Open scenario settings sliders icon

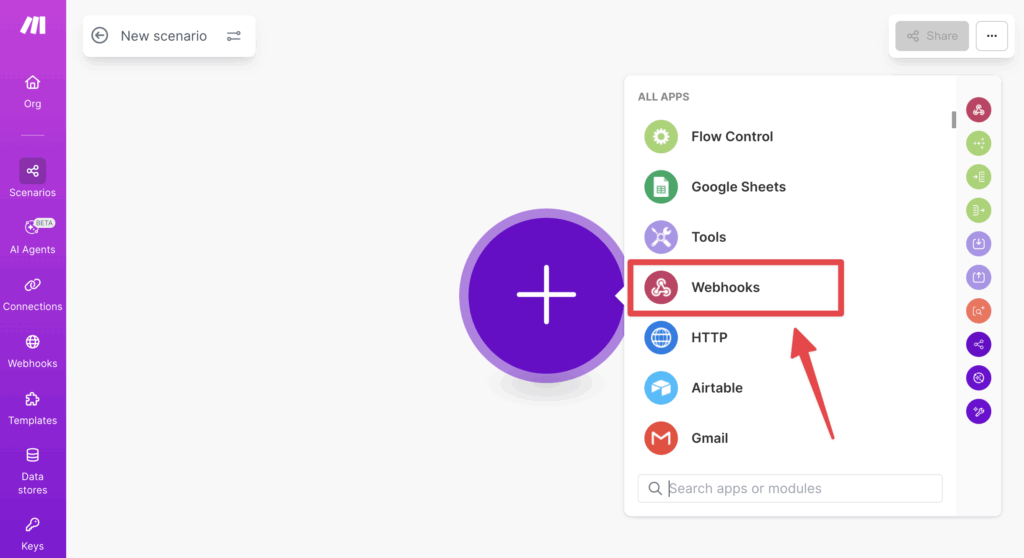[234, 36]
